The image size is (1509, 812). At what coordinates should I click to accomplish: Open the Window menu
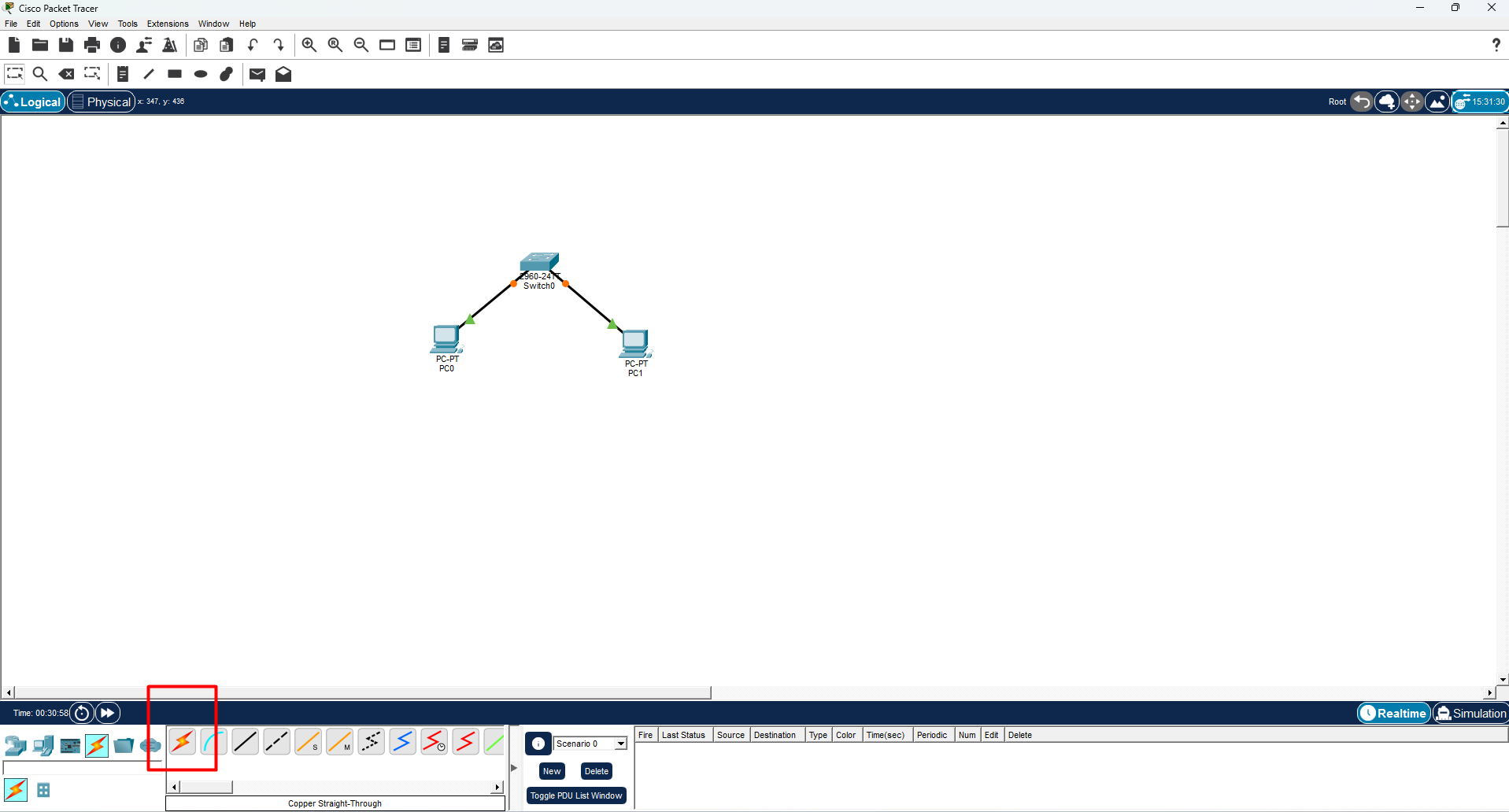213,24
